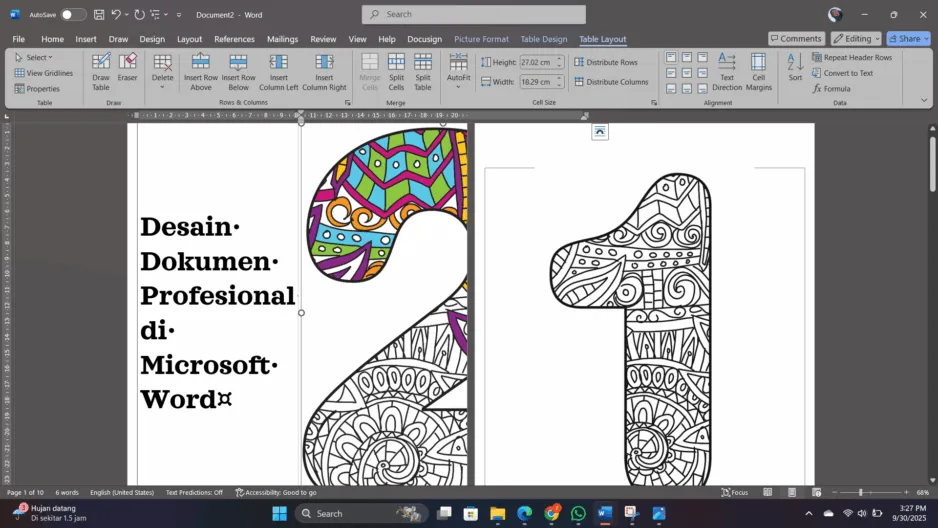
Task: Click the Undo icon
Action: [x=116, y=14]
